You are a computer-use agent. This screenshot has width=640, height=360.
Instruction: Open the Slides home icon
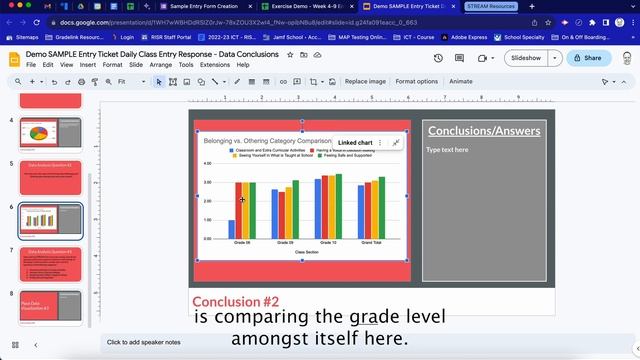14,59
